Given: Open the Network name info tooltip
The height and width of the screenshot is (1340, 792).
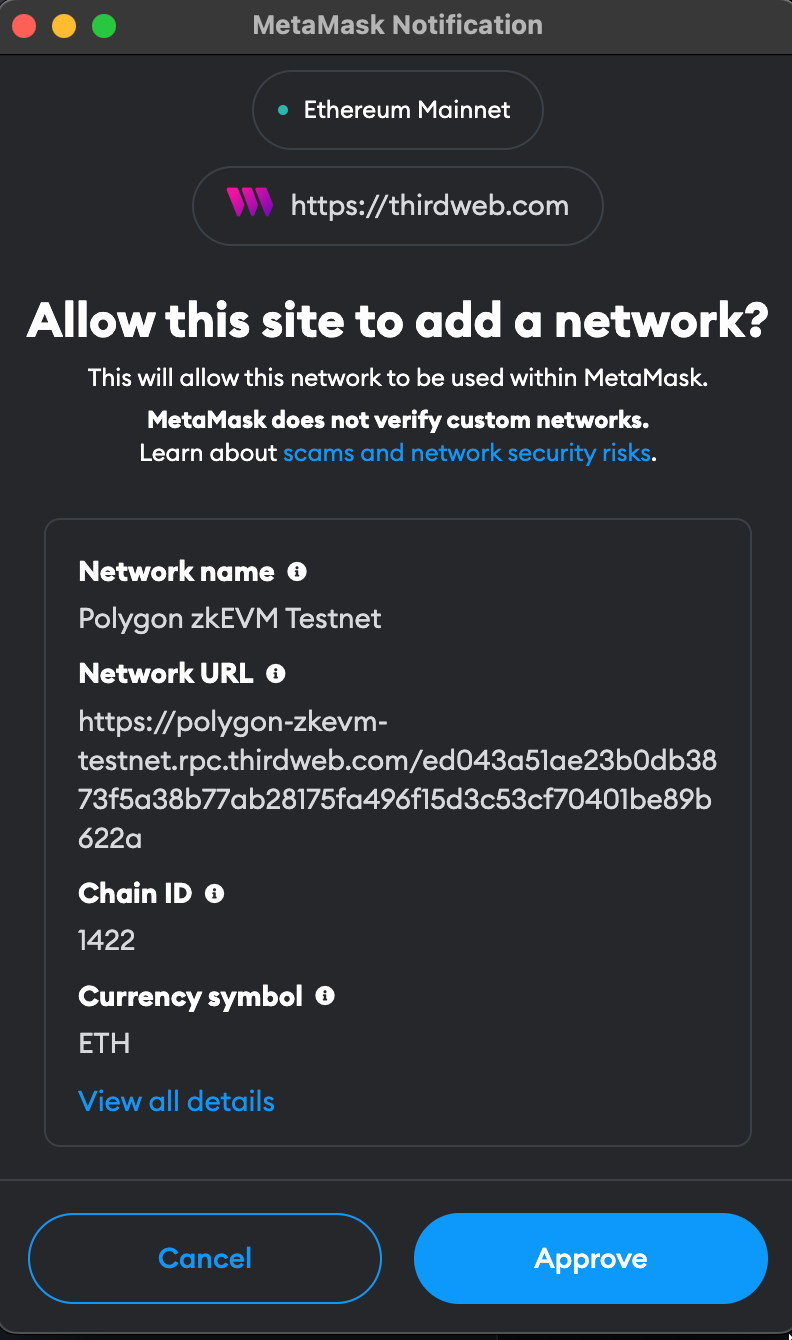Looking at the screenshot, I should click(297, 571).
